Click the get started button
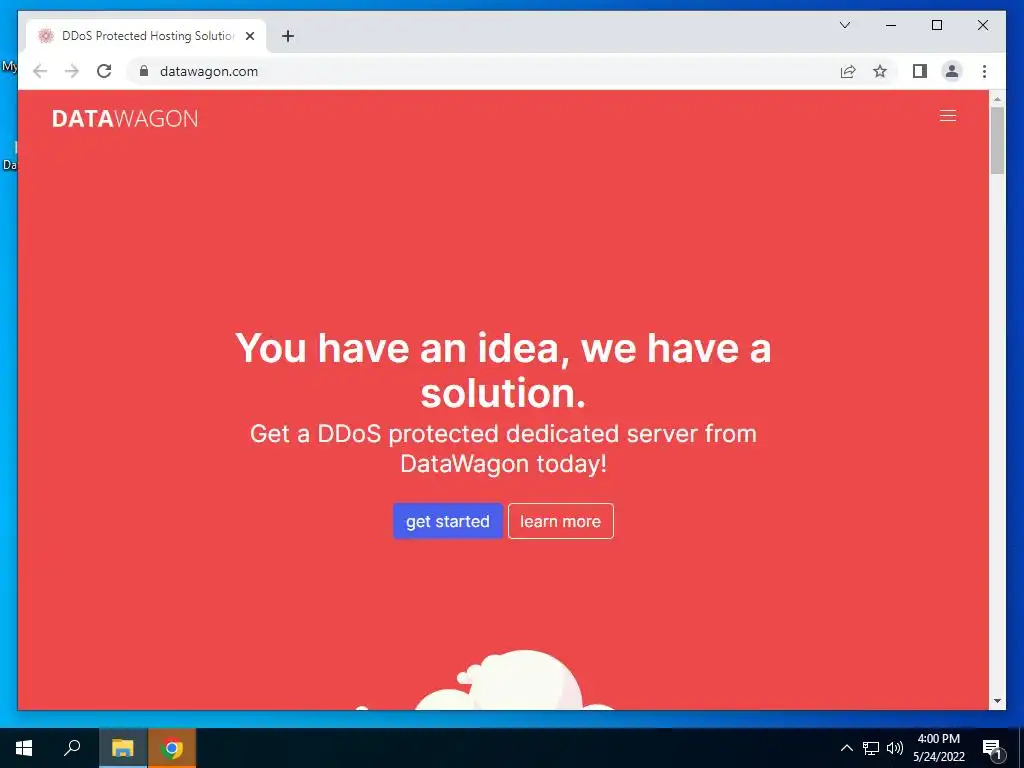This screenshot has height=768, width=1024. point(447,521)
